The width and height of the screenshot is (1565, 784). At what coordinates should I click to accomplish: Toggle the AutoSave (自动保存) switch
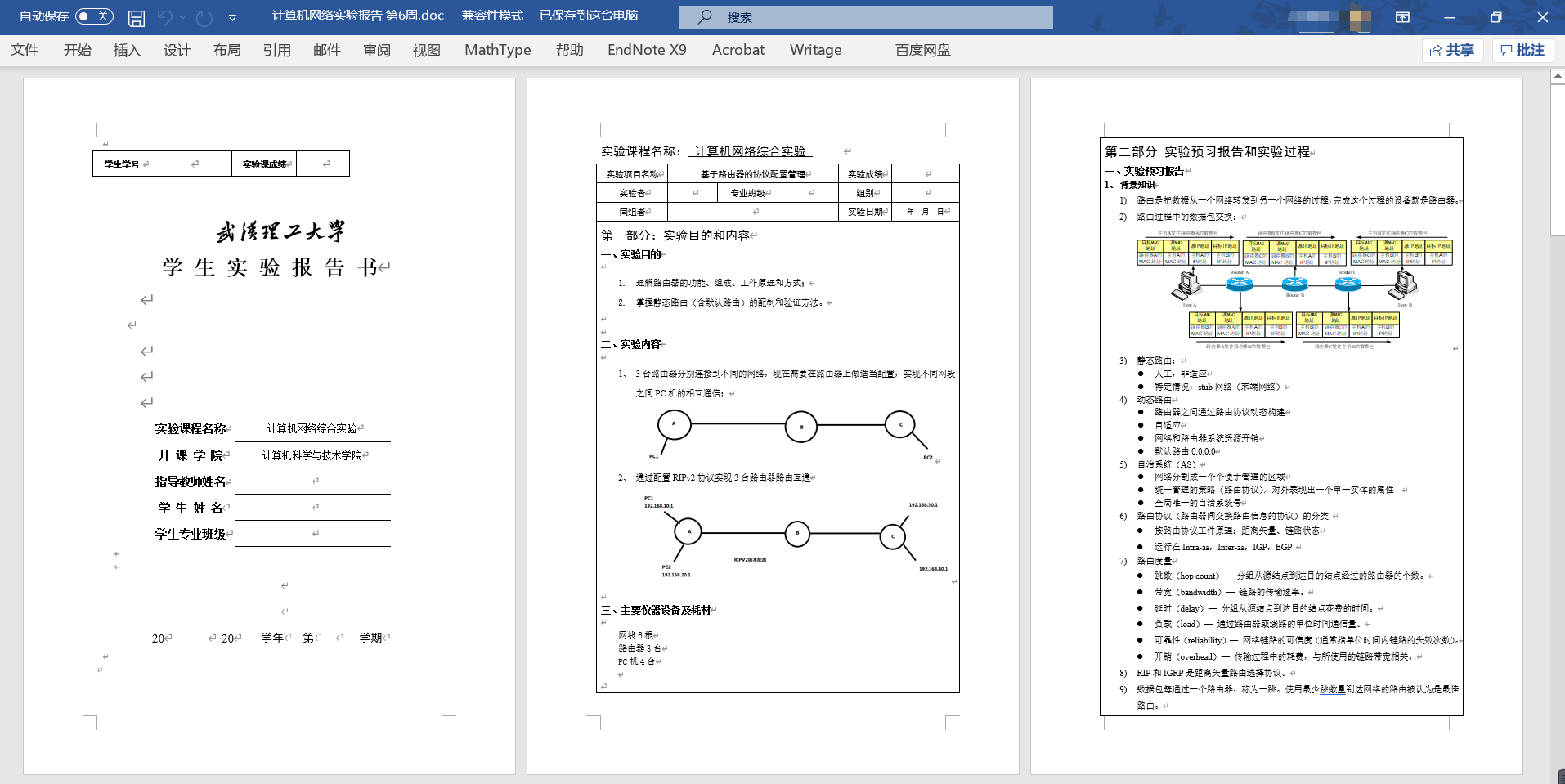point(94,16)
